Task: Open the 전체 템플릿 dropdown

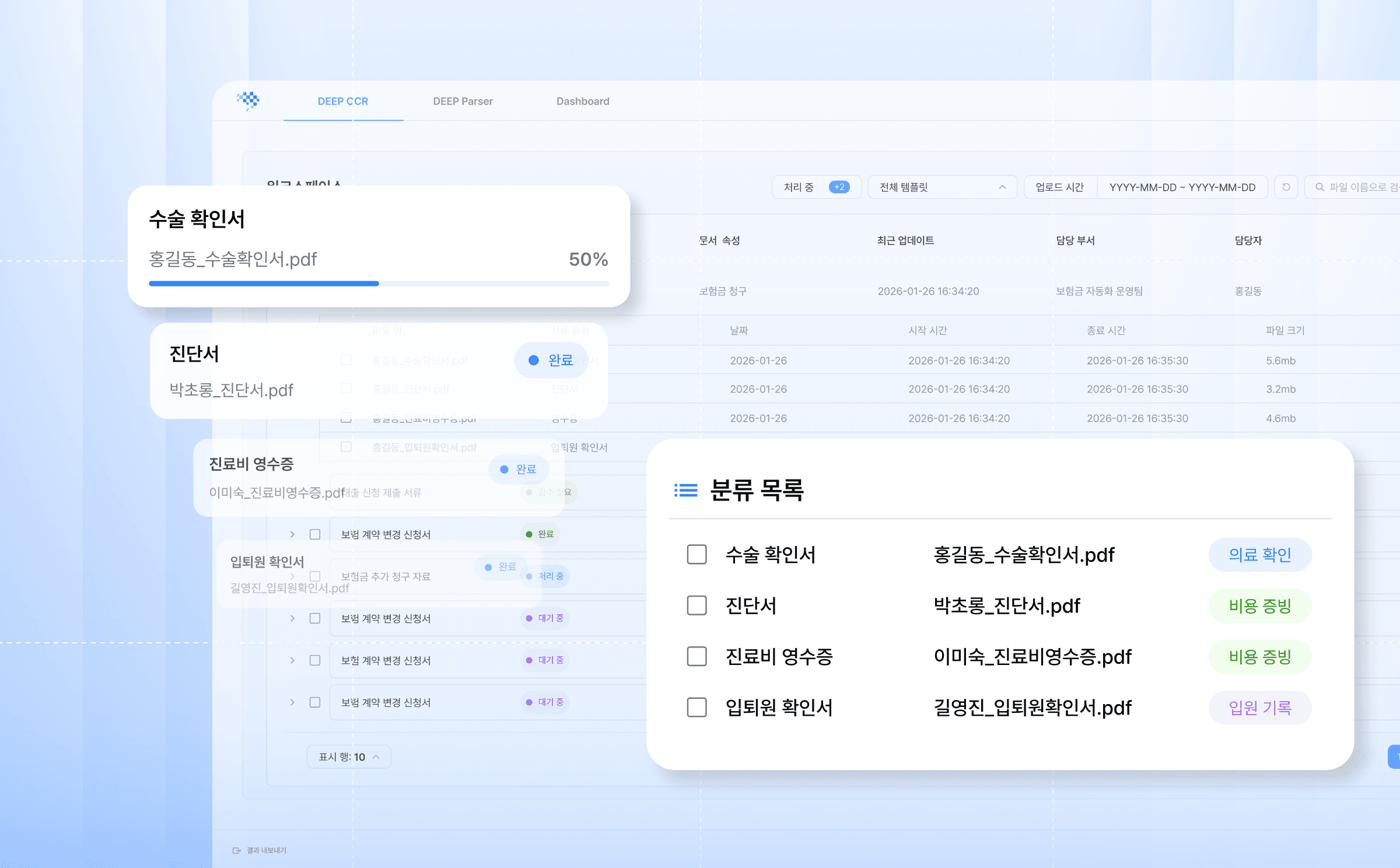Action: point(942,187)
